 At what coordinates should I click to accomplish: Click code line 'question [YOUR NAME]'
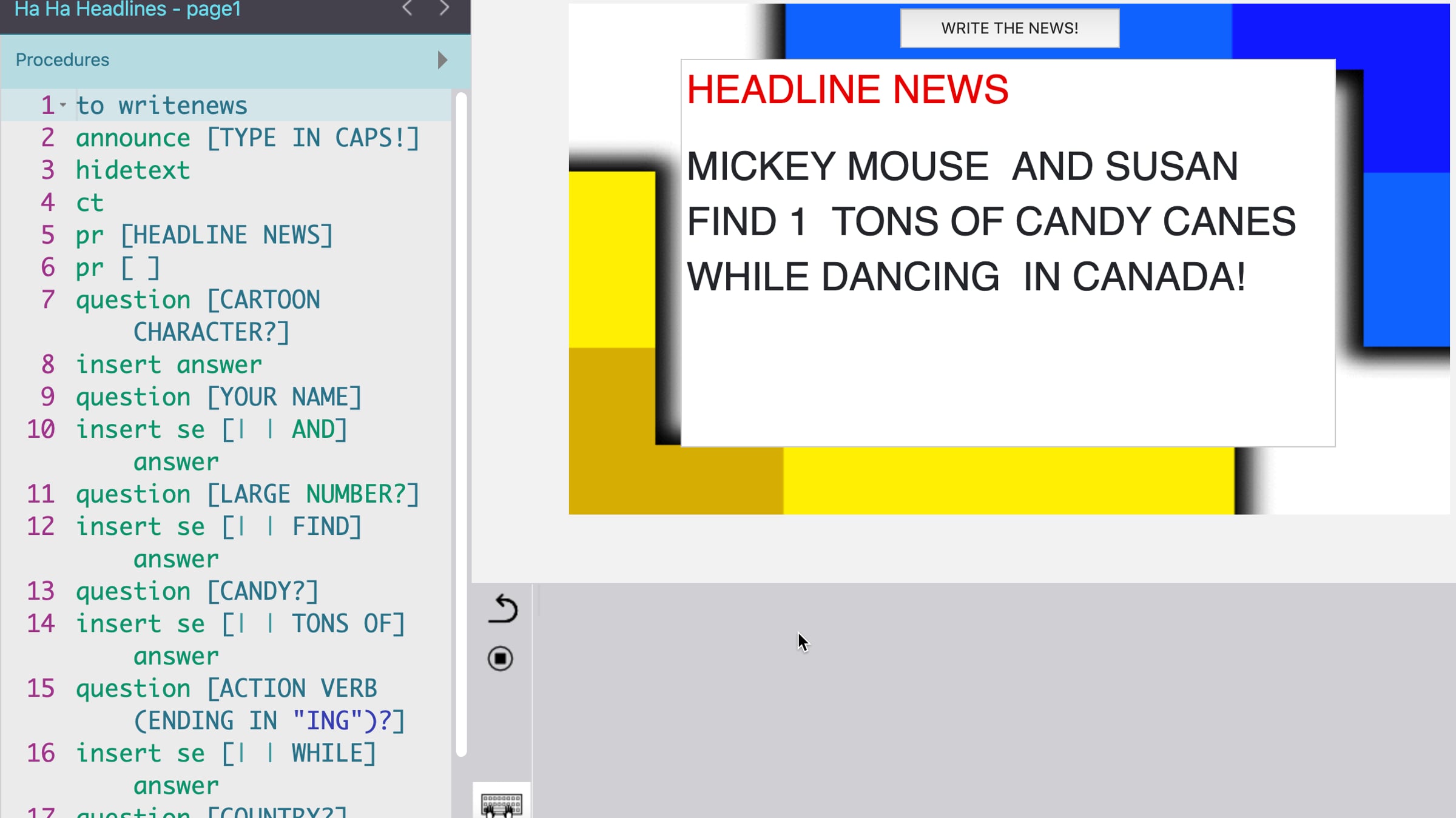click(x=219, y=397)
